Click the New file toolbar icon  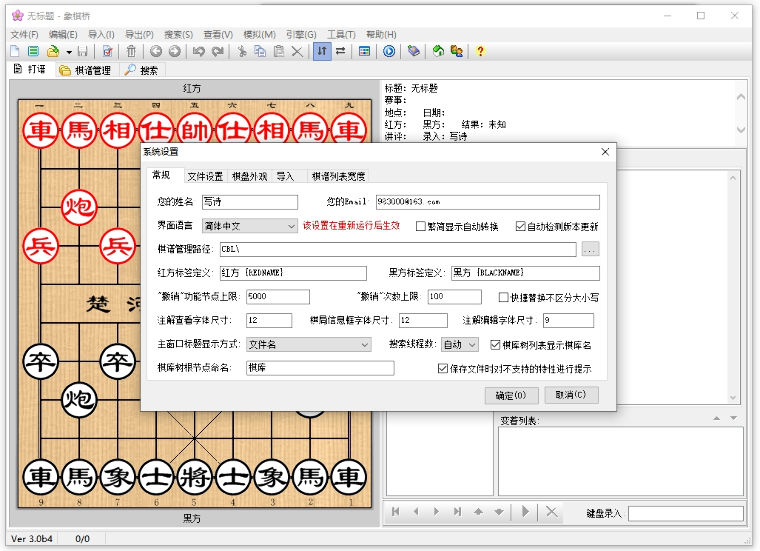(15, 51)
